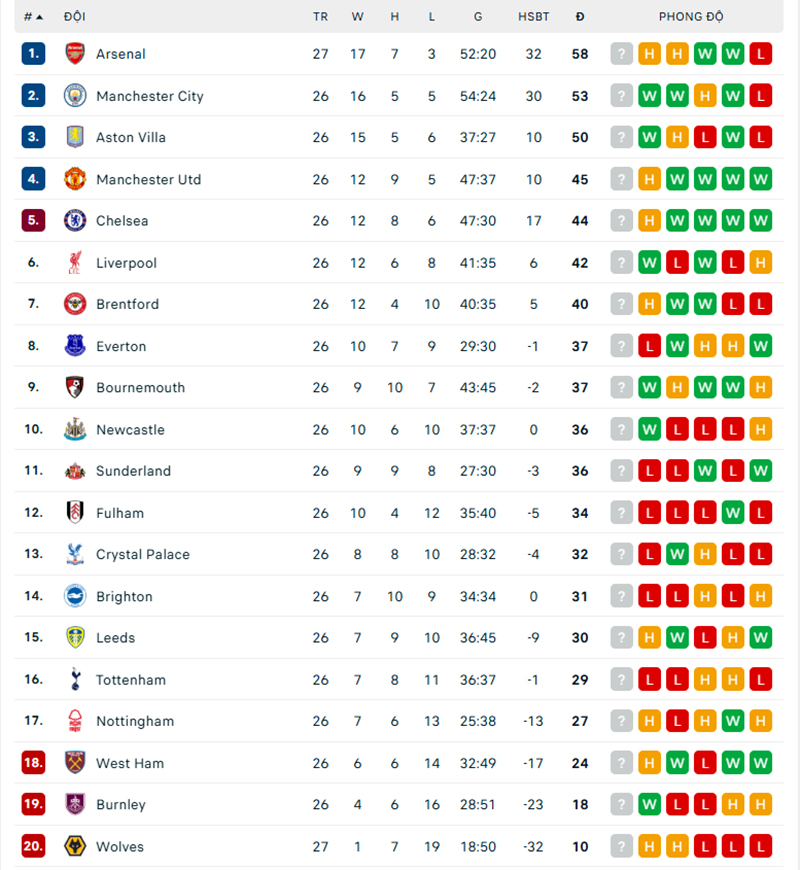Click the W wins column header

pos(358,17)
